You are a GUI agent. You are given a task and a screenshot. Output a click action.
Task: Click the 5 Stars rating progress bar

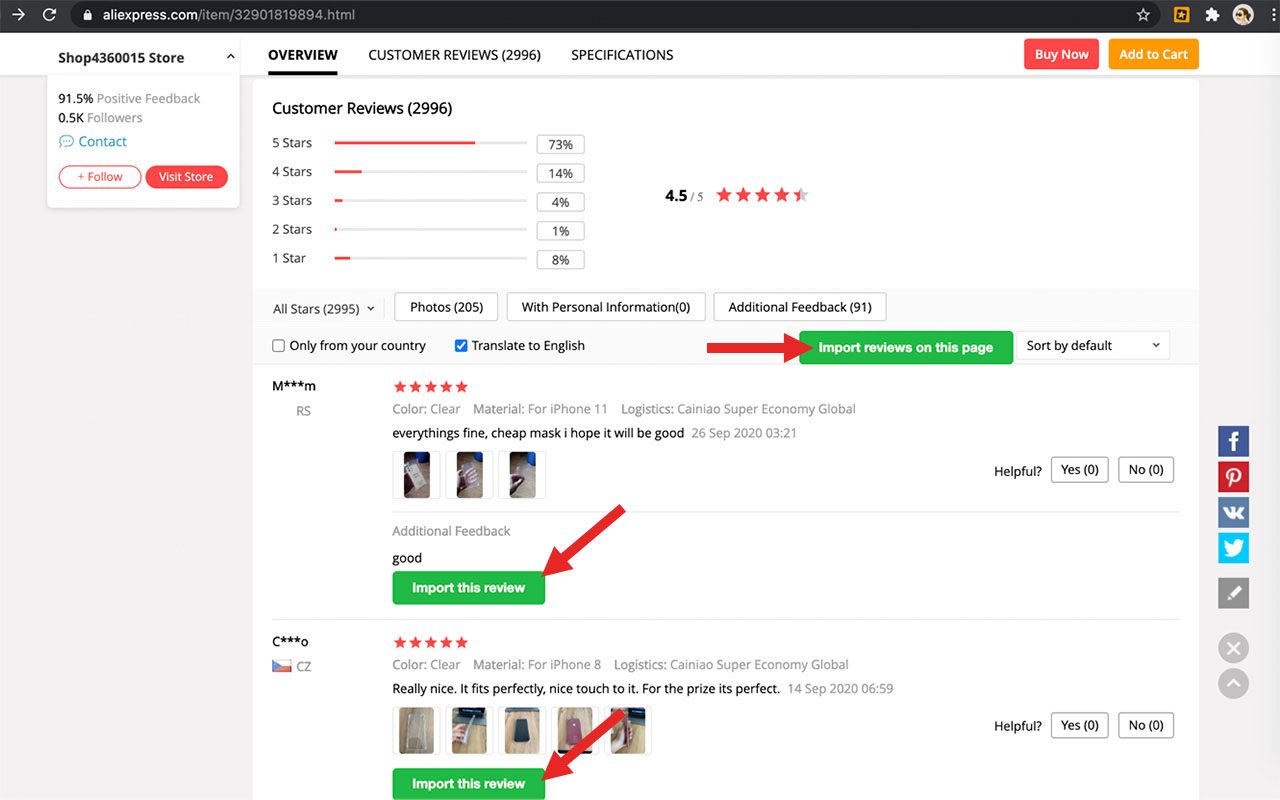tap(430, 143)
